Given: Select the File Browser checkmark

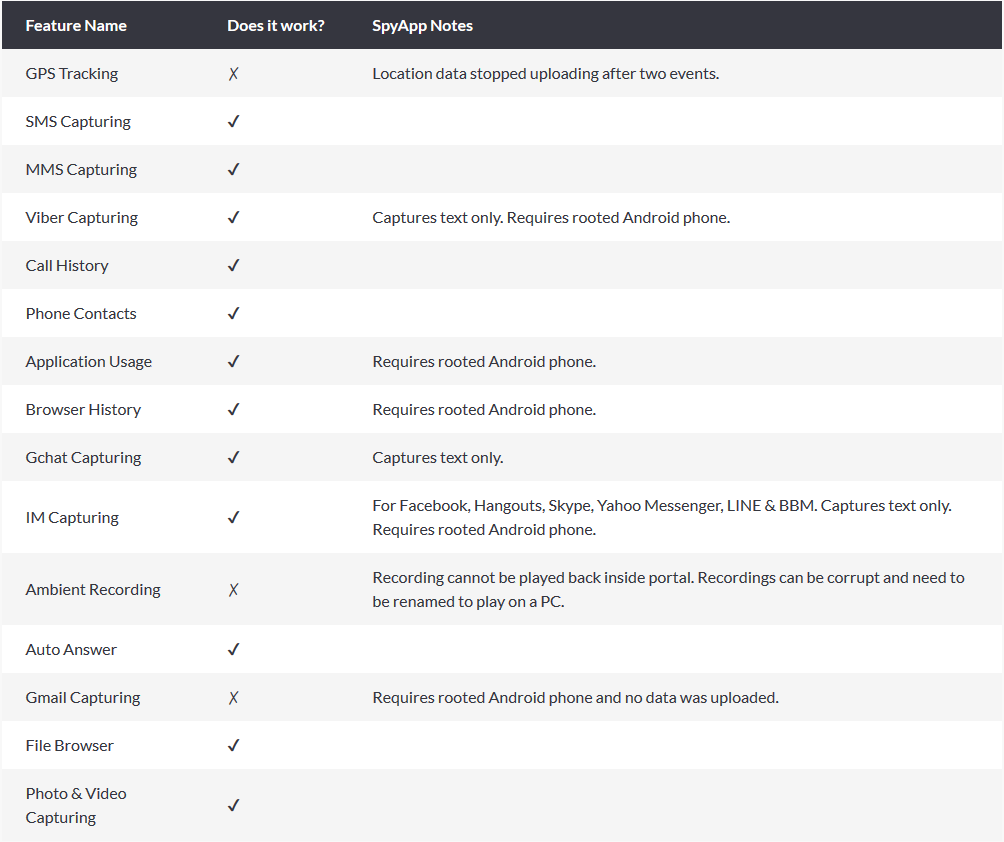Looking at the screenshot, I should click(233, 746).
